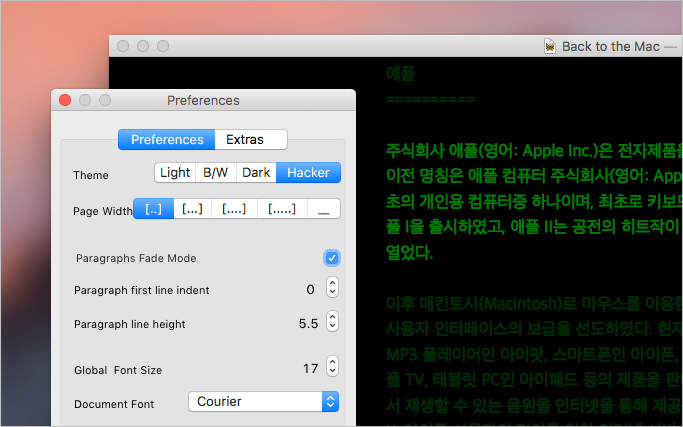683x427 pixels.
Task: Pick the Dark theme option
Action: [x=256, y=173]
